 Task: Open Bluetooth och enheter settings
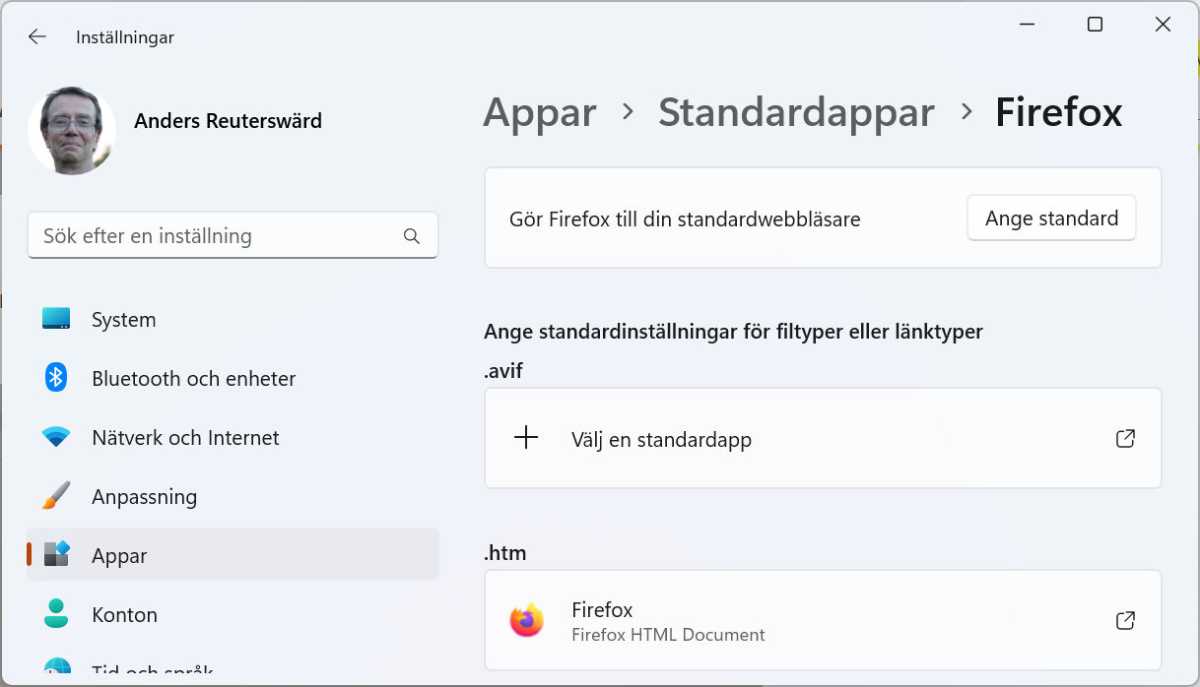point(57,378)
